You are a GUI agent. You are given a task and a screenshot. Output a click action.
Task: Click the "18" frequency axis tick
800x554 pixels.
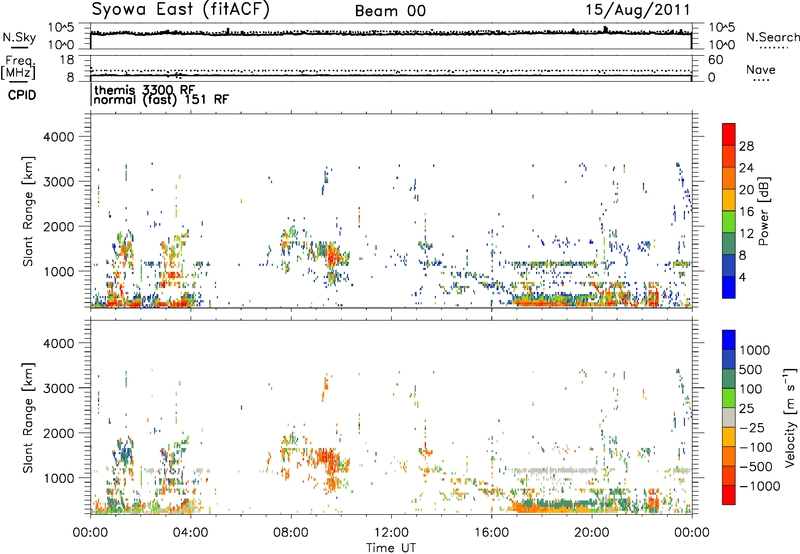(67, 60)
